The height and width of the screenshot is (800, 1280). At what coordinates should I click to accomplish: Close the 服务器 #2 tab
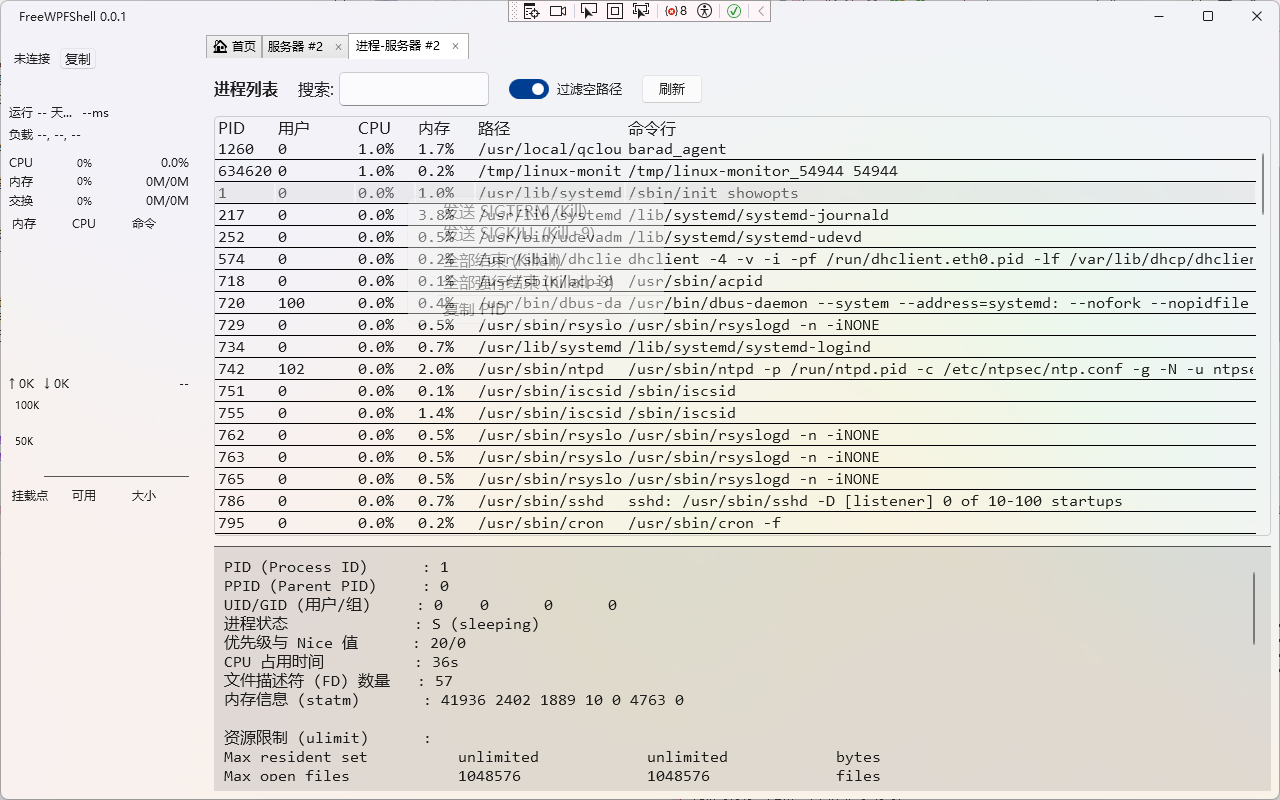click(x=338, y=46)
